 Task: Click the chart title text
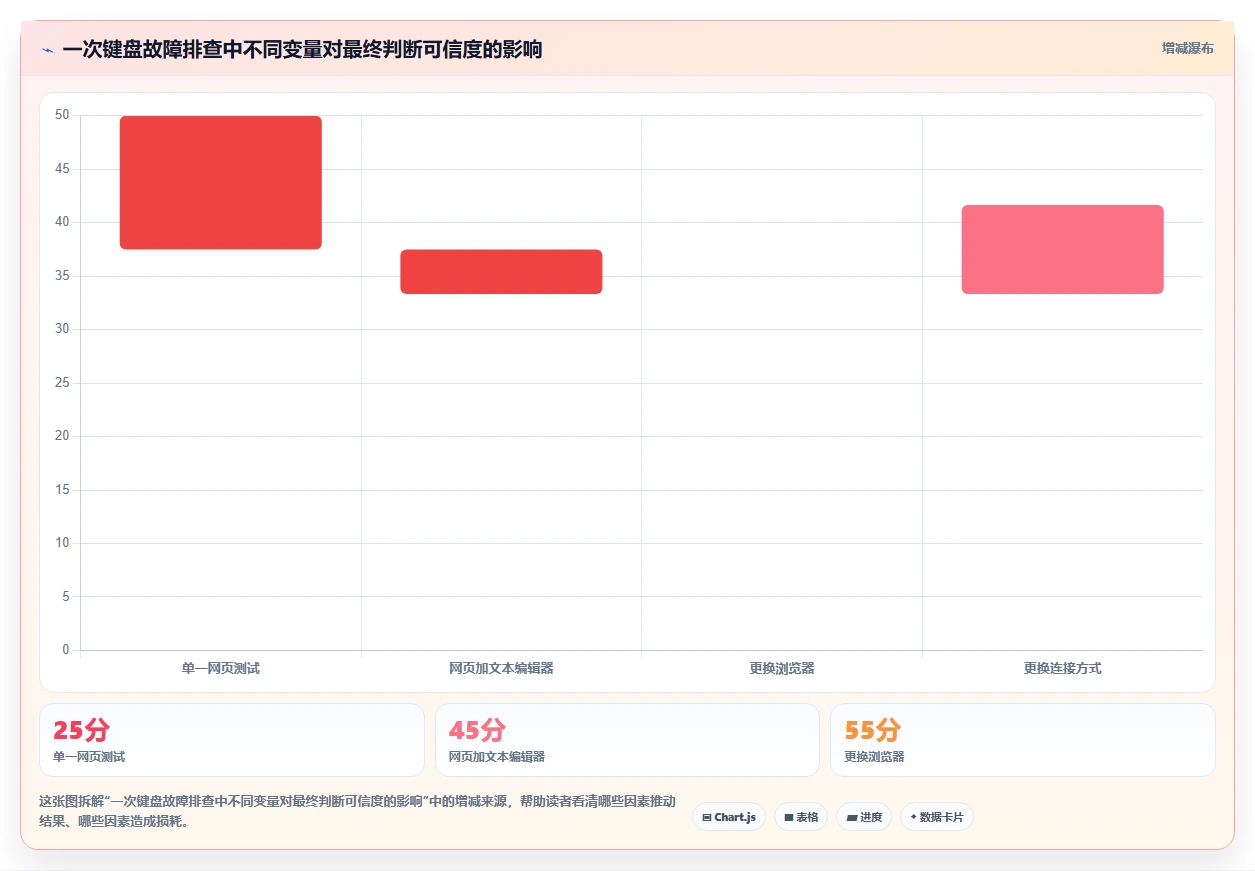point(302,50)
